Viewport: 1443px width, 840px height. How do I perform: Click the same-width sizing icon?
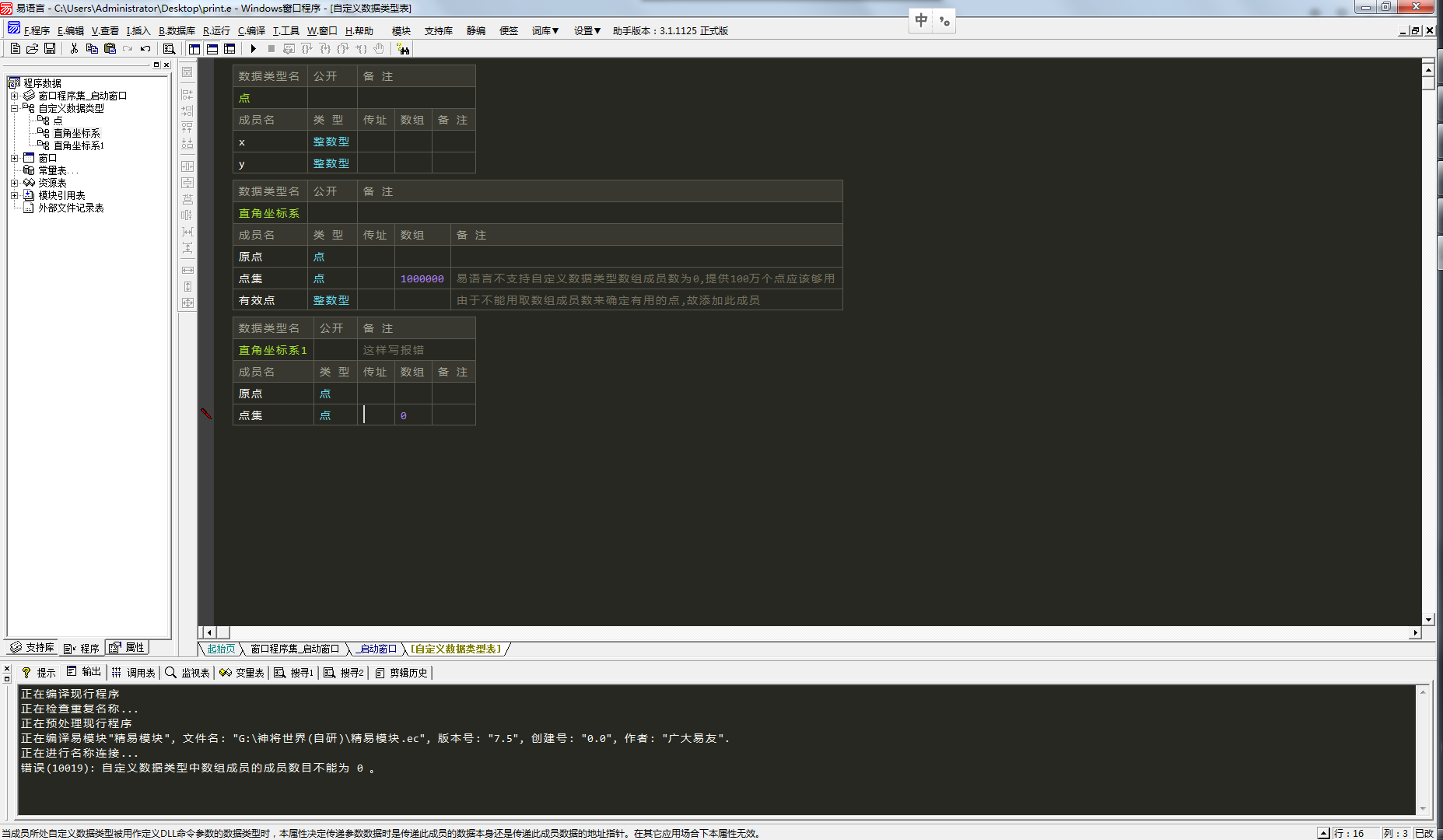point(187,270)
